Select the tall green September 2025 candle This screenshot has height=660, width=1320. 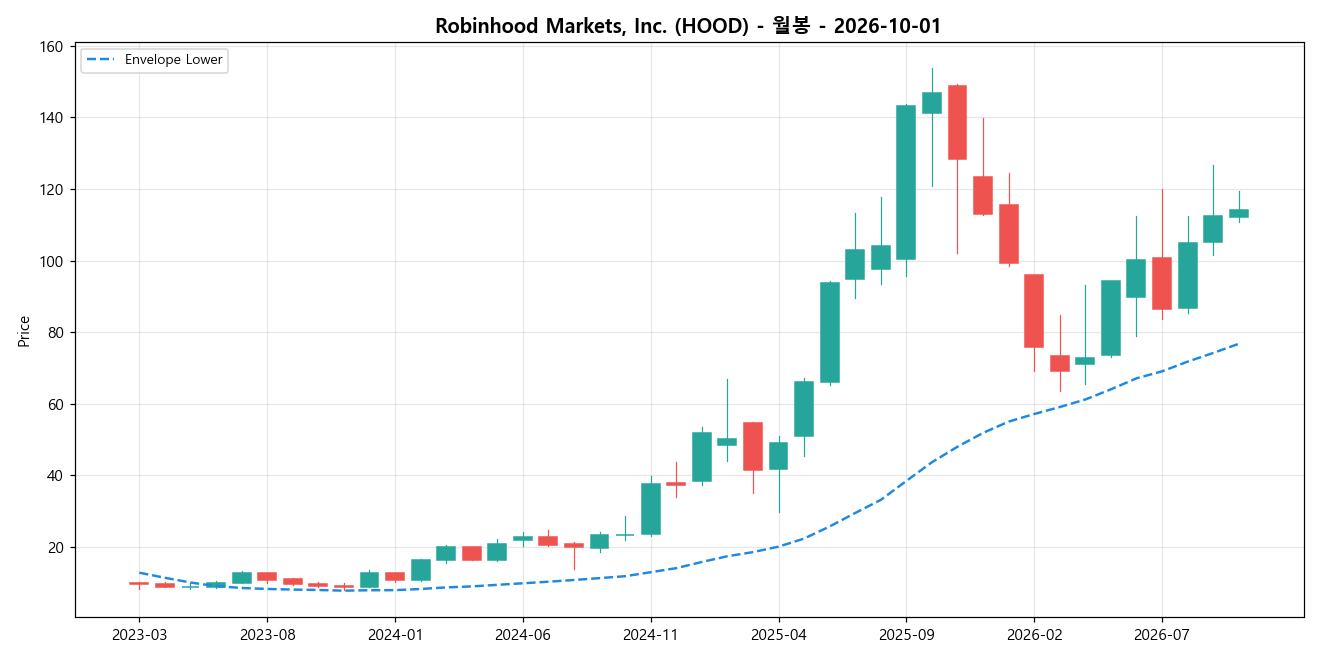tap(906, 182)
